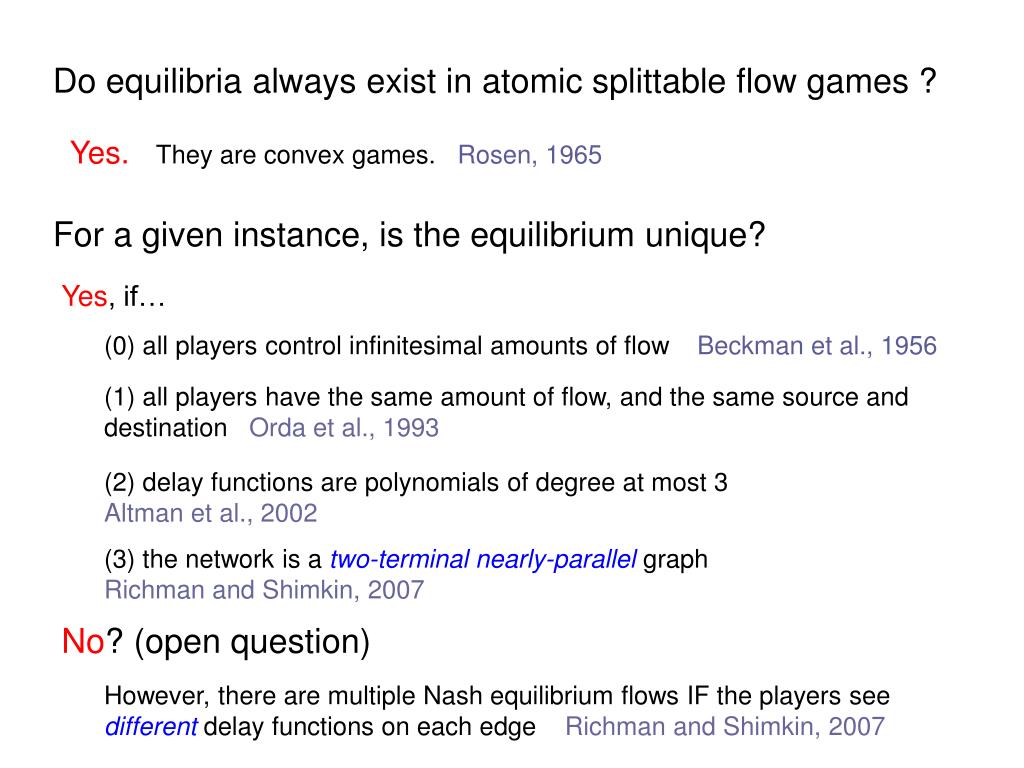Click the red Yes. answer text
This screenshot has width=1024, height=768.
point(99,153)
